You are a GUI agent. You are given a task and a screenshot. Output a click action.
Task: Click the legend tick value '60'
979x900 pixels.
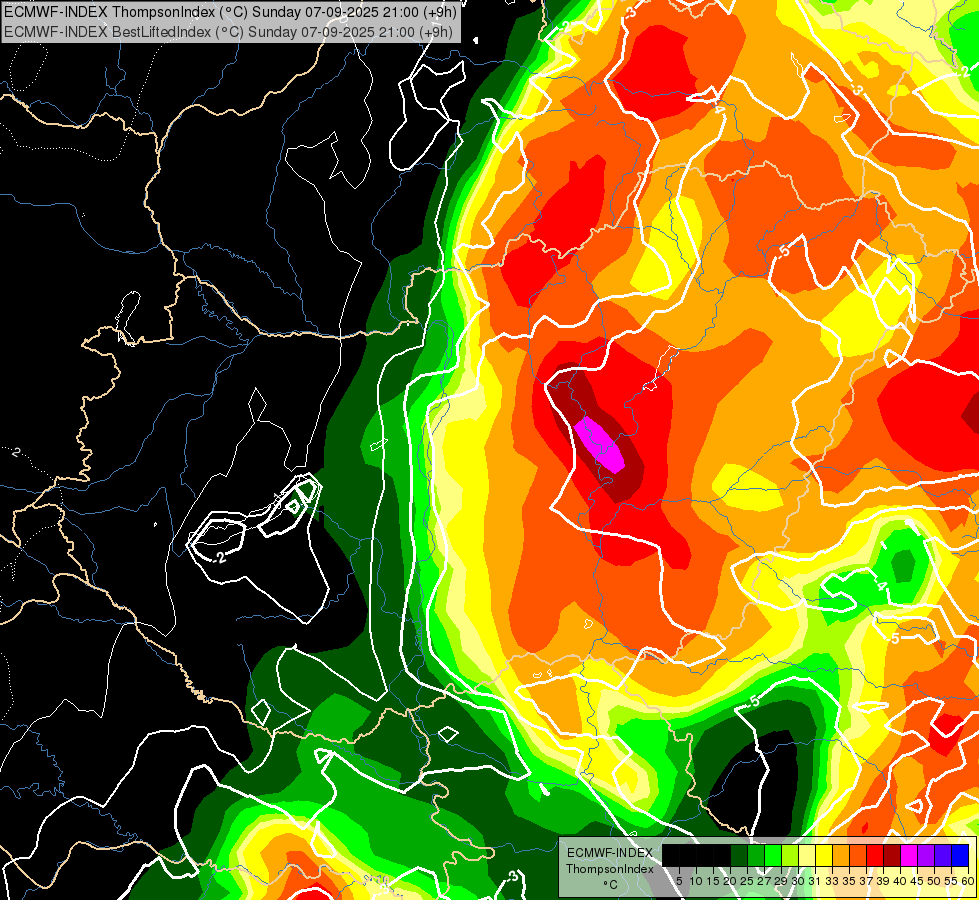point(968,881)
